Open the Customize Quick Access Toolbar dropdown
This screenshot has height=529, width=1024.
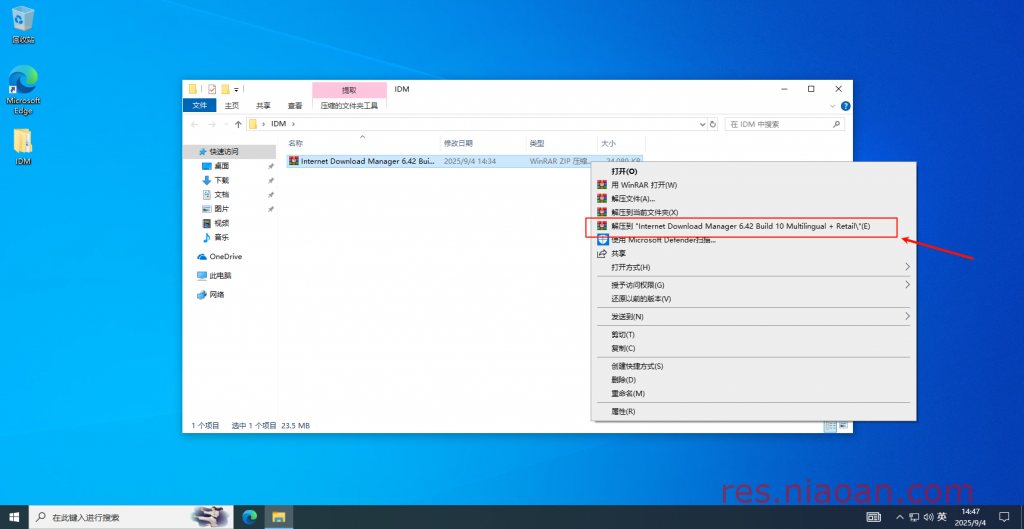(236, 89)
